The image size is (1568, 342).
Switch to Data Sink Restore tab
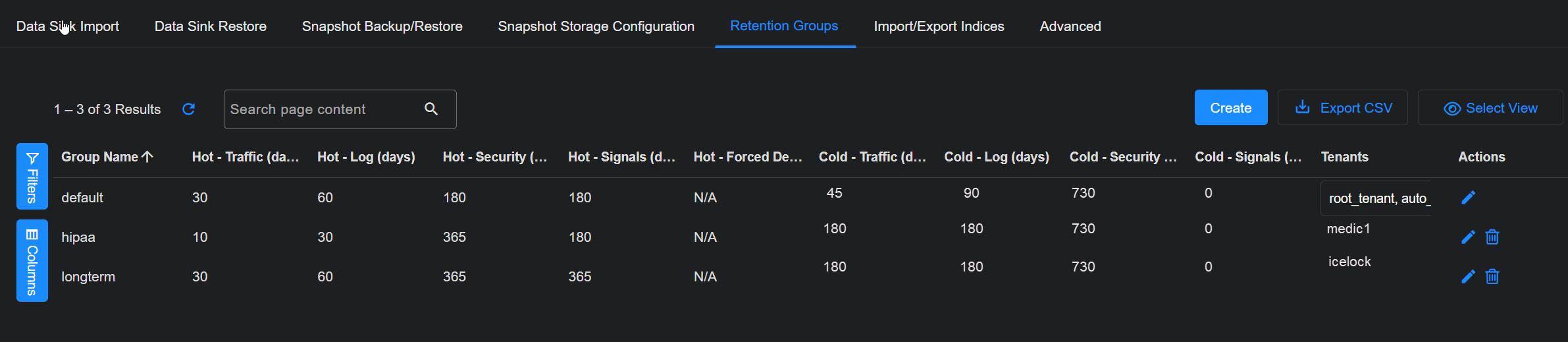(210, 26)
